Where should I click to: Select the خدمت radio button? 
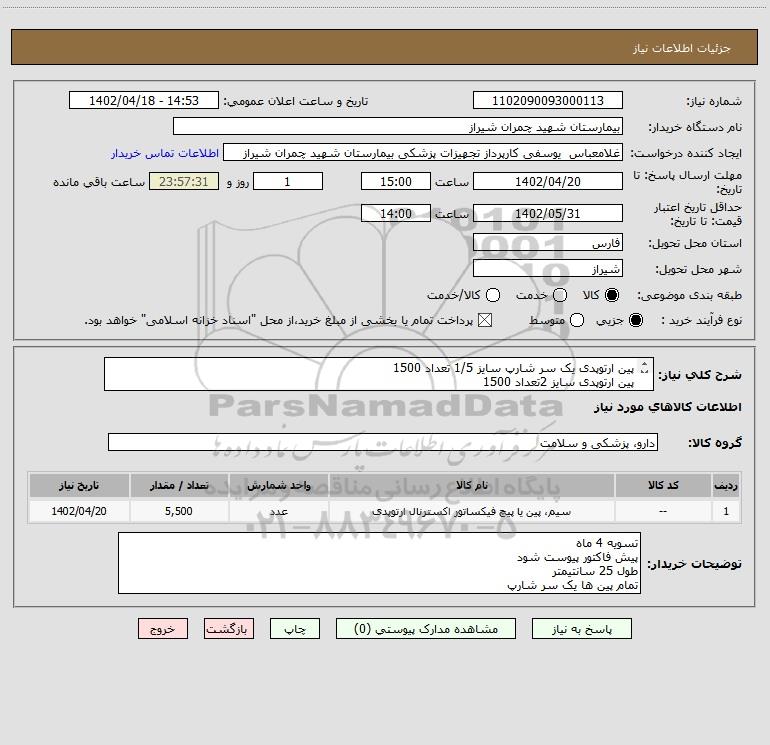click(560, 295)
